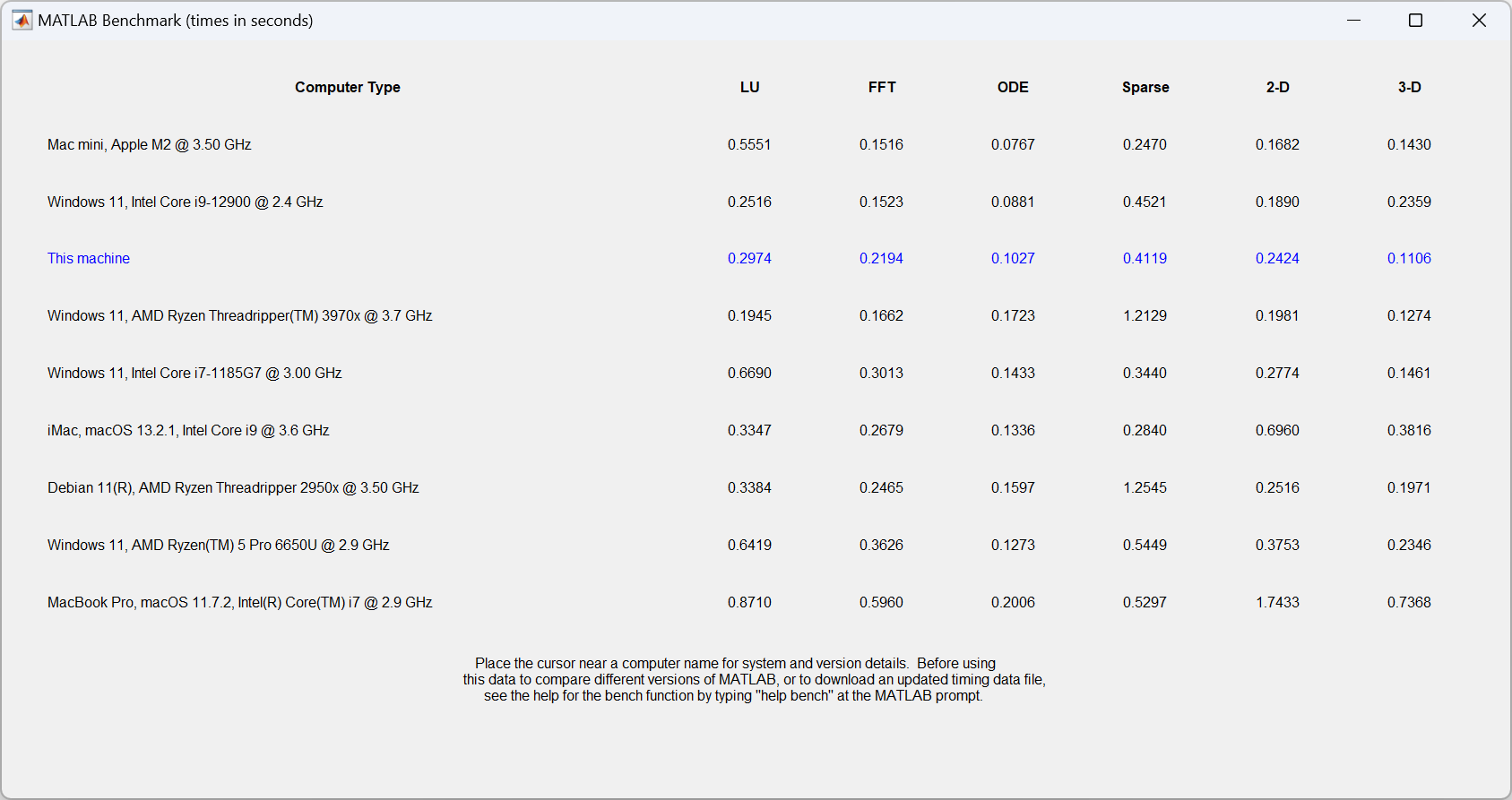The height and width of the screenshot is (800, 1512).
Task: Click the 2-D column header
Action: [x=1277, y=87]
